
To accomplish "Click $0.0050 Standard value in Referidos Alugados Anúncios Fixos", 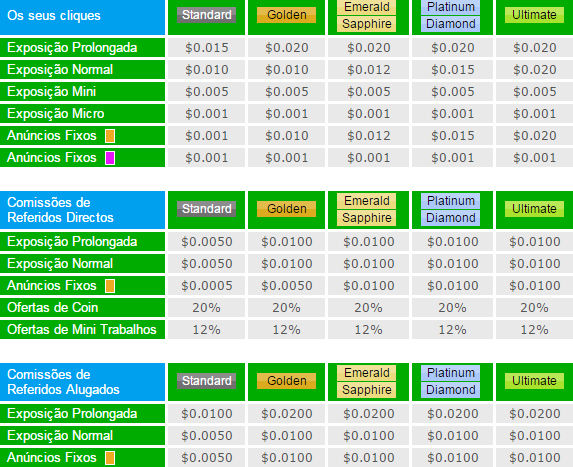I will [x=206, y=458].
